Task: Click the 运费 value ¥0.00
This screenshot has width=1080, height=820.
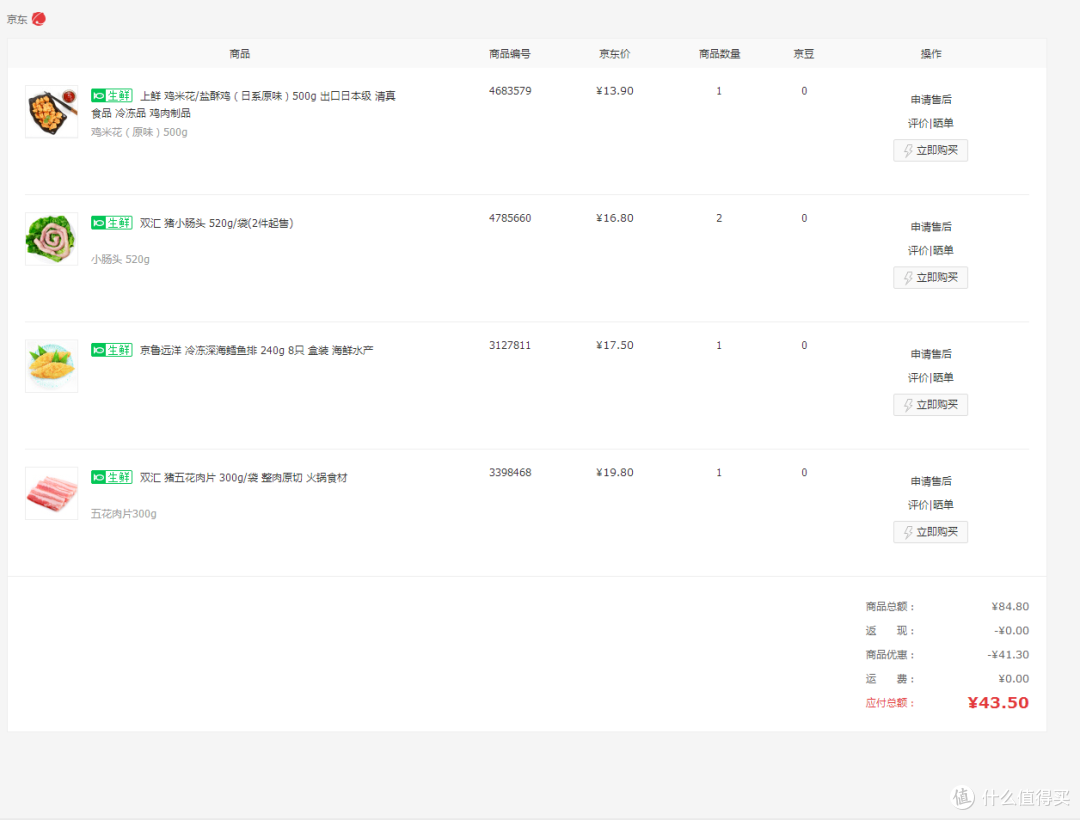Action: tap(1013, 679)
